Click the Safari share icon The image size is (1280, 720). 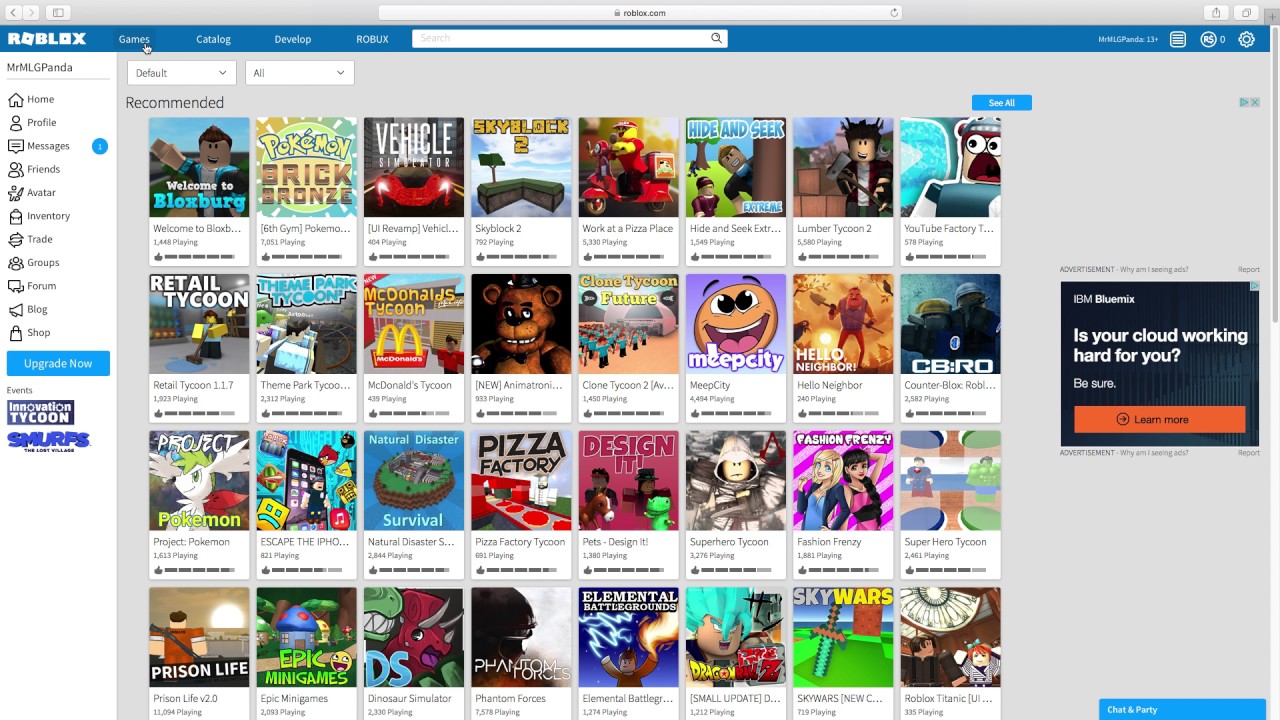click(1216, 13)
